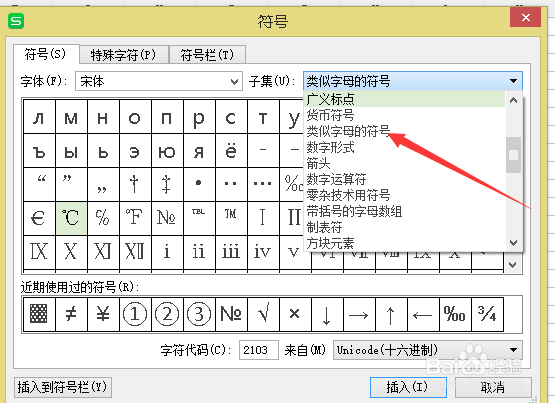Collapse the 子集 subset dropdown

[413, 81]
